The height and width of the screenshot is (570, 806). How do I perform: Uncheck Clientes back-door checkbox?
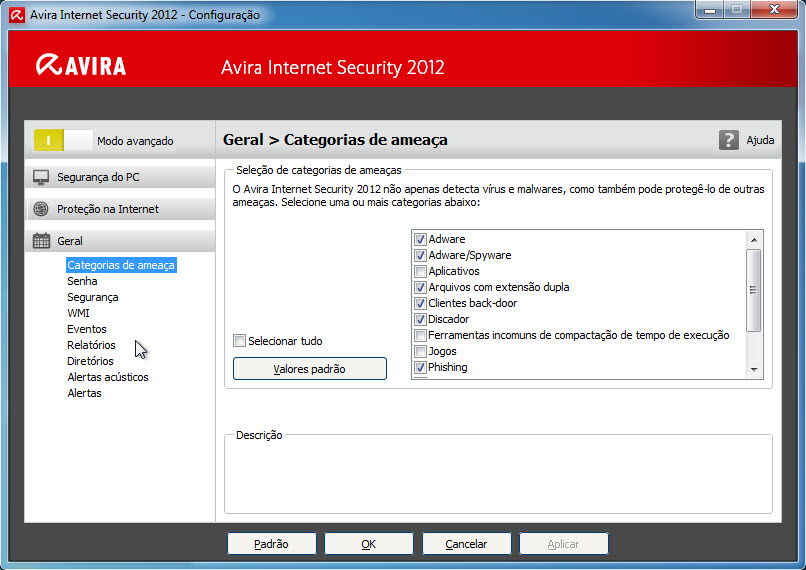tap(420, 303)
